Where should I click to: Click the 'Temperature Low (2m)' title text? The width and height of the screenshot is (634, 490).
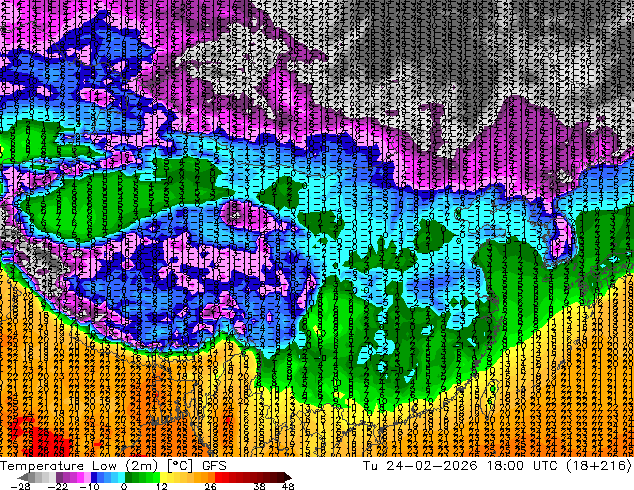[x=79, y=466]
